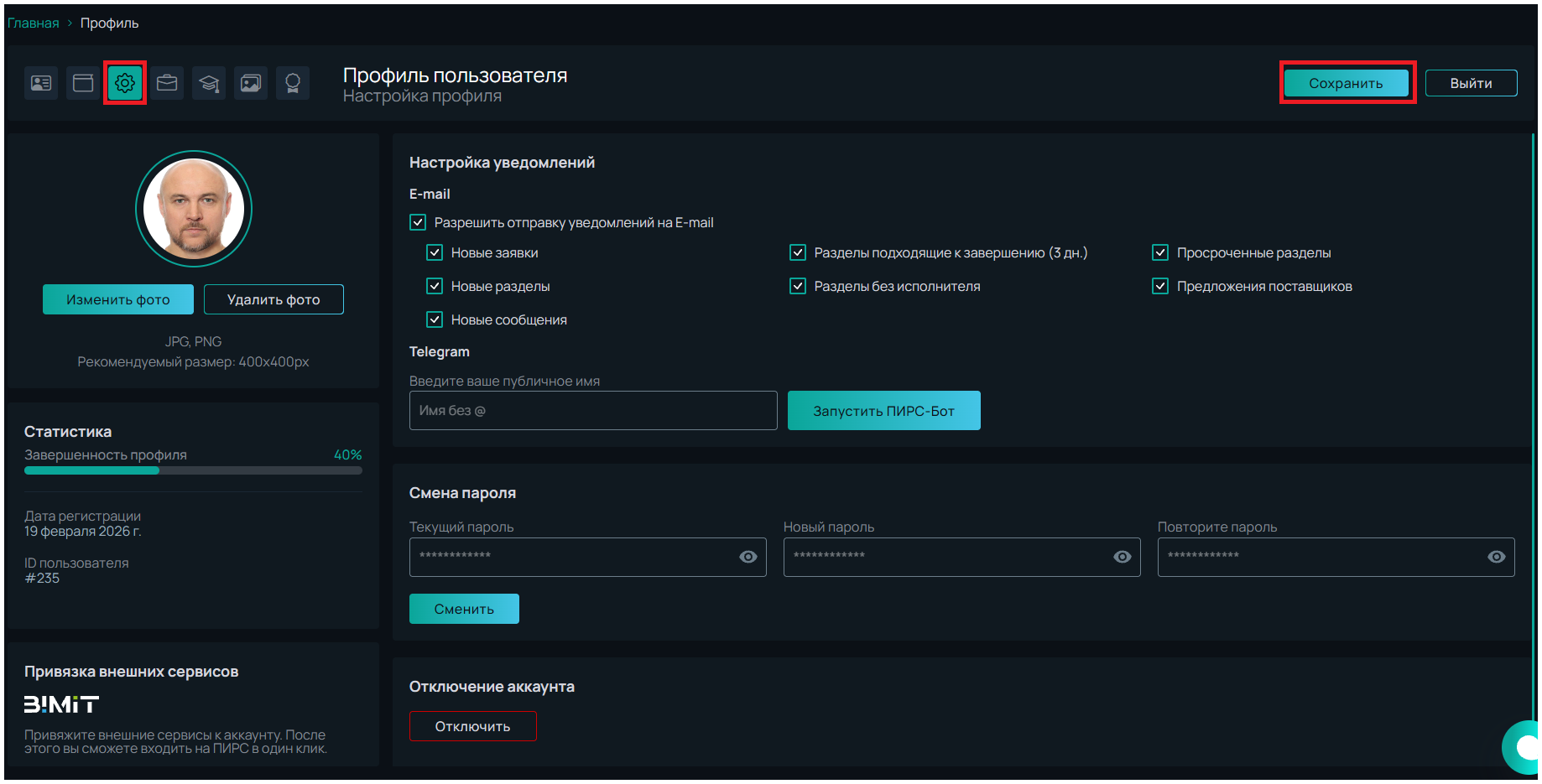
Task: Toggle the 'Новые заявки' checkbox
Action: click(435, 252)
